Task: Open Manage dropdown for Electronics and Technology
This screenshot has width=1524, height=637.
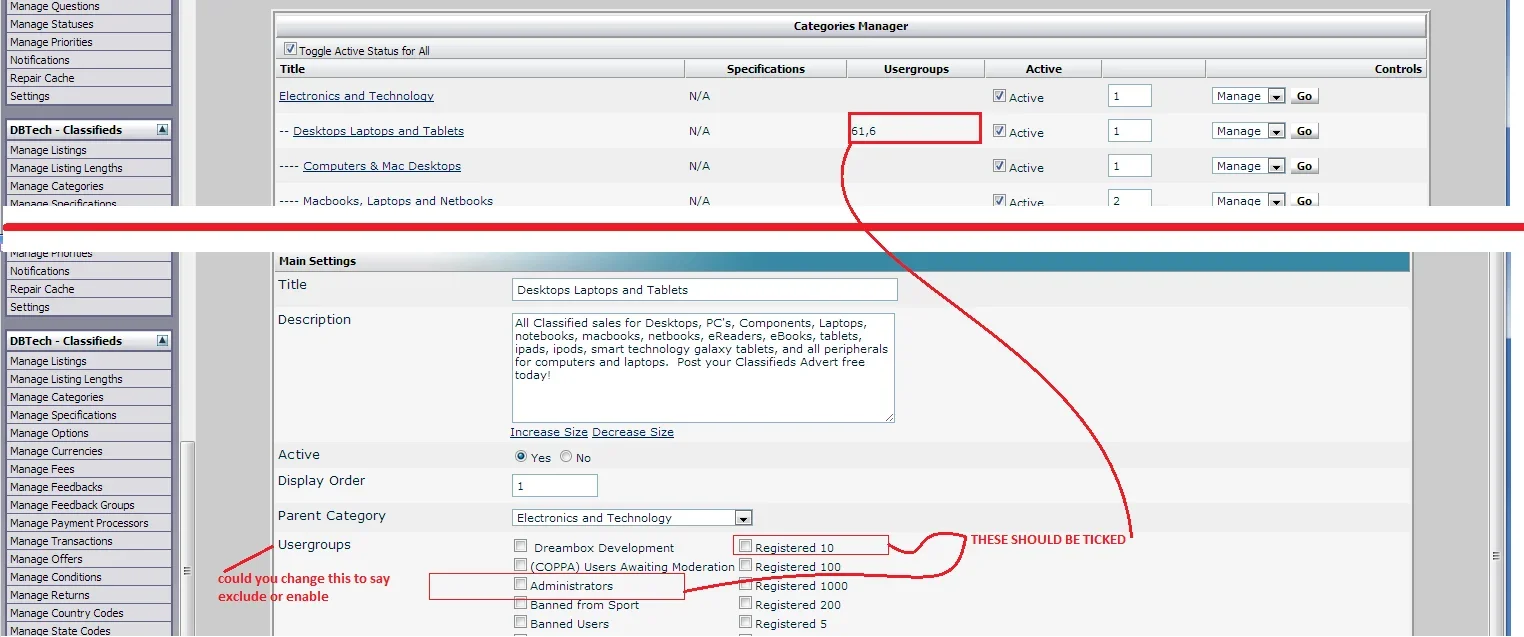Action: tap(1248, 96)
